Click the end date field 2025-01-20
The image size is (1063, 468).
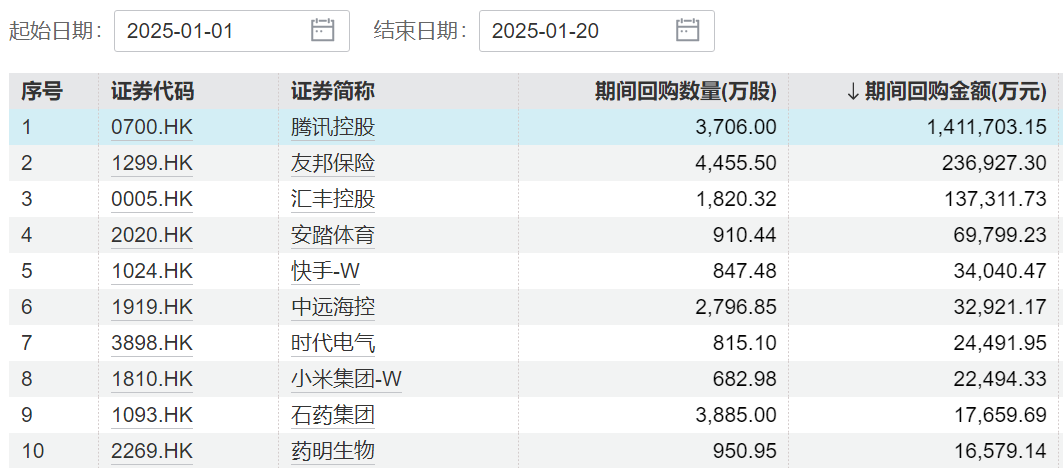click(597, 31)
